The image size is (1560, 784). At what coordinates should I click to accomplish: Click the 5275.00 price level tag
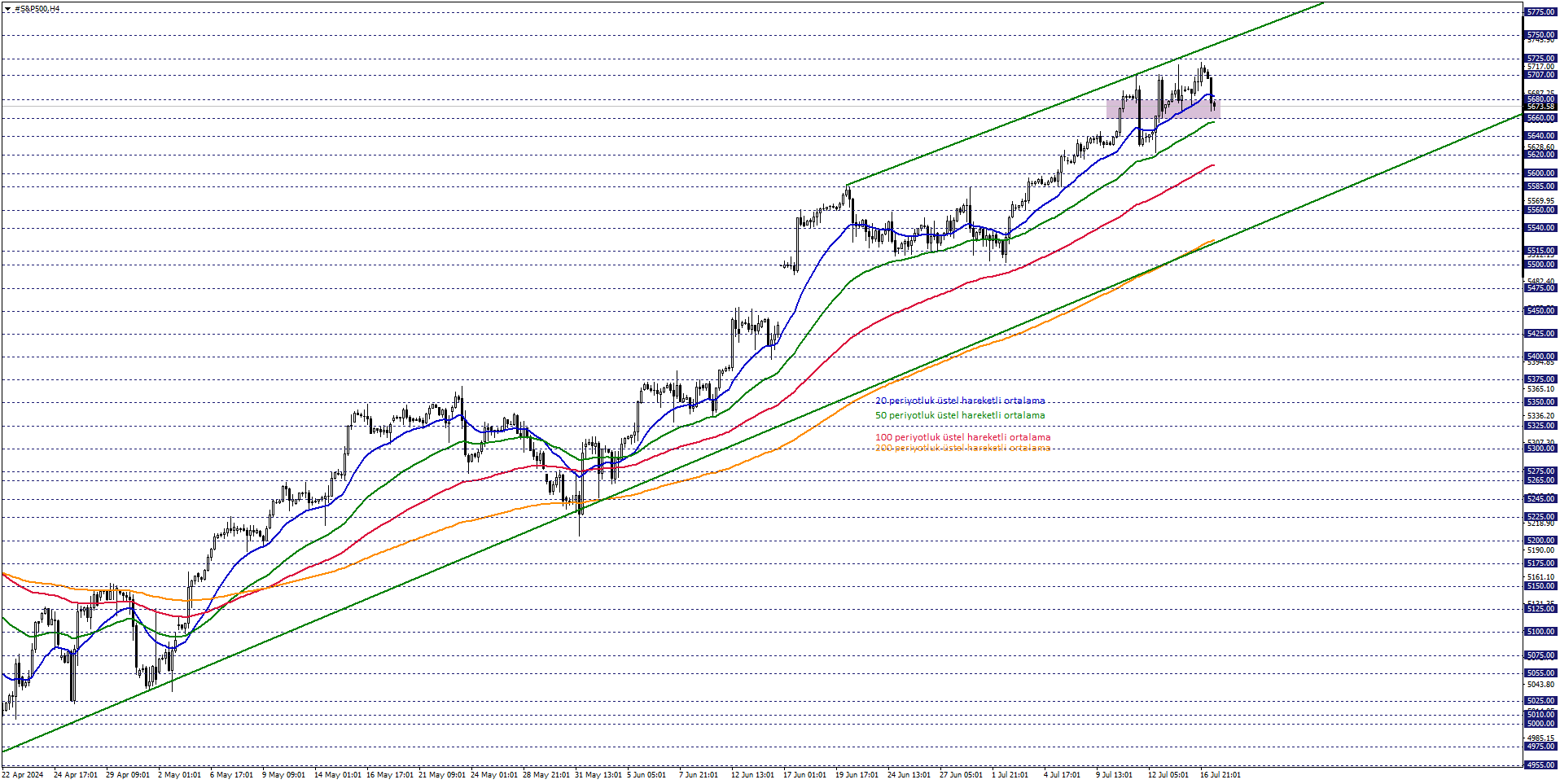tap(1540, 471)
